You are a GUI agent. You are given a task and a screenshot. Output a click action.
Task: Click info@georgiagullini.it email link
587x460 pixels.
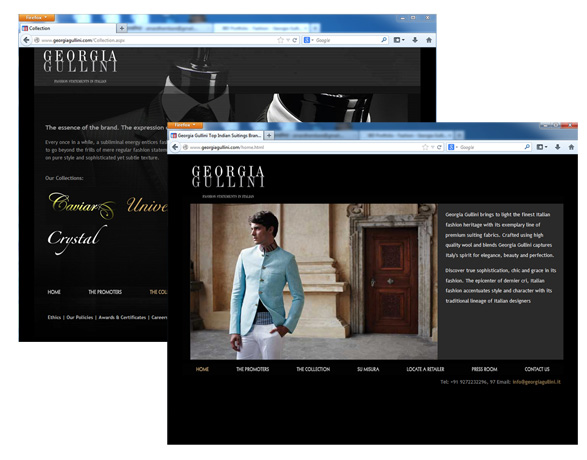[536, 382]
